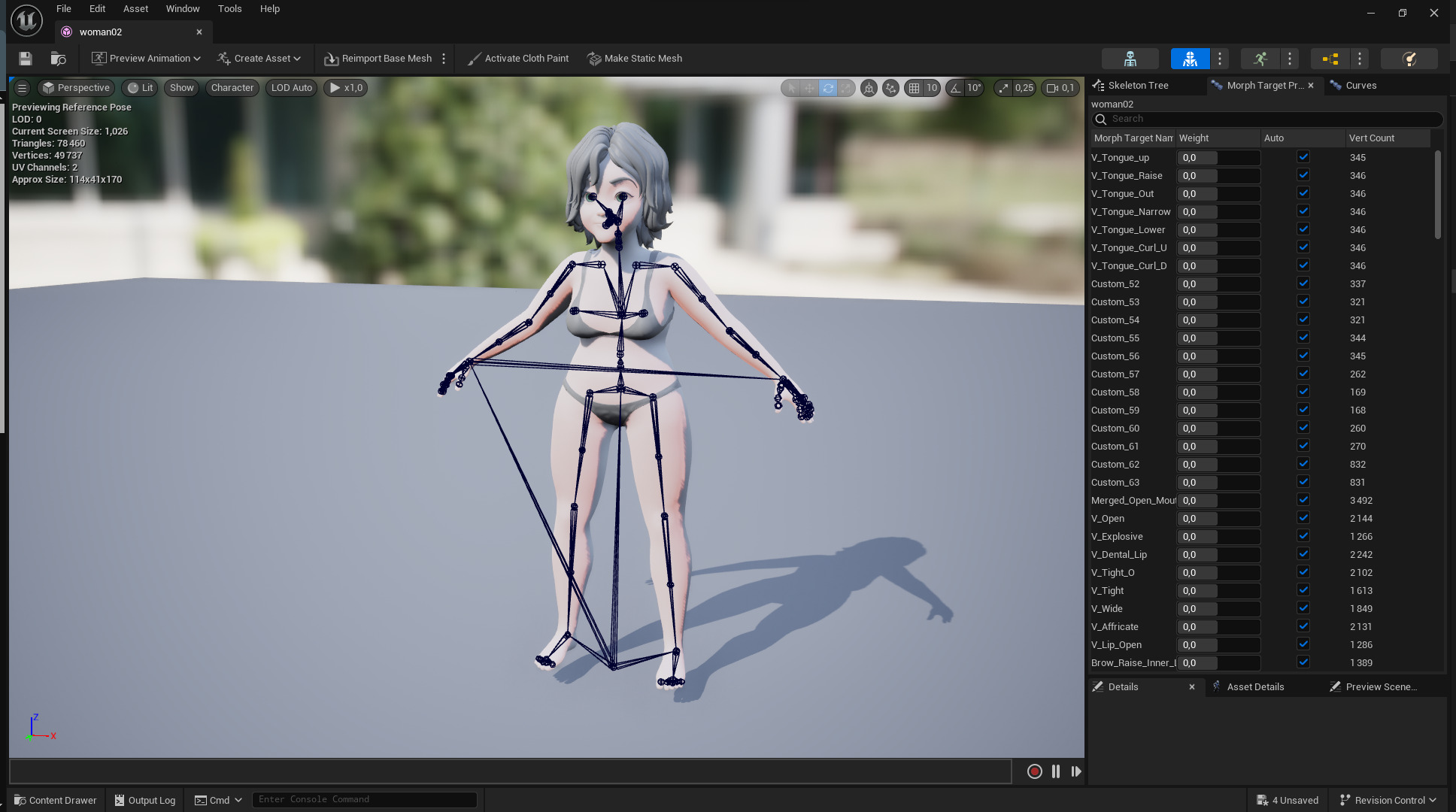Open the Skeleton editor mode icon

coord(1130,59)
